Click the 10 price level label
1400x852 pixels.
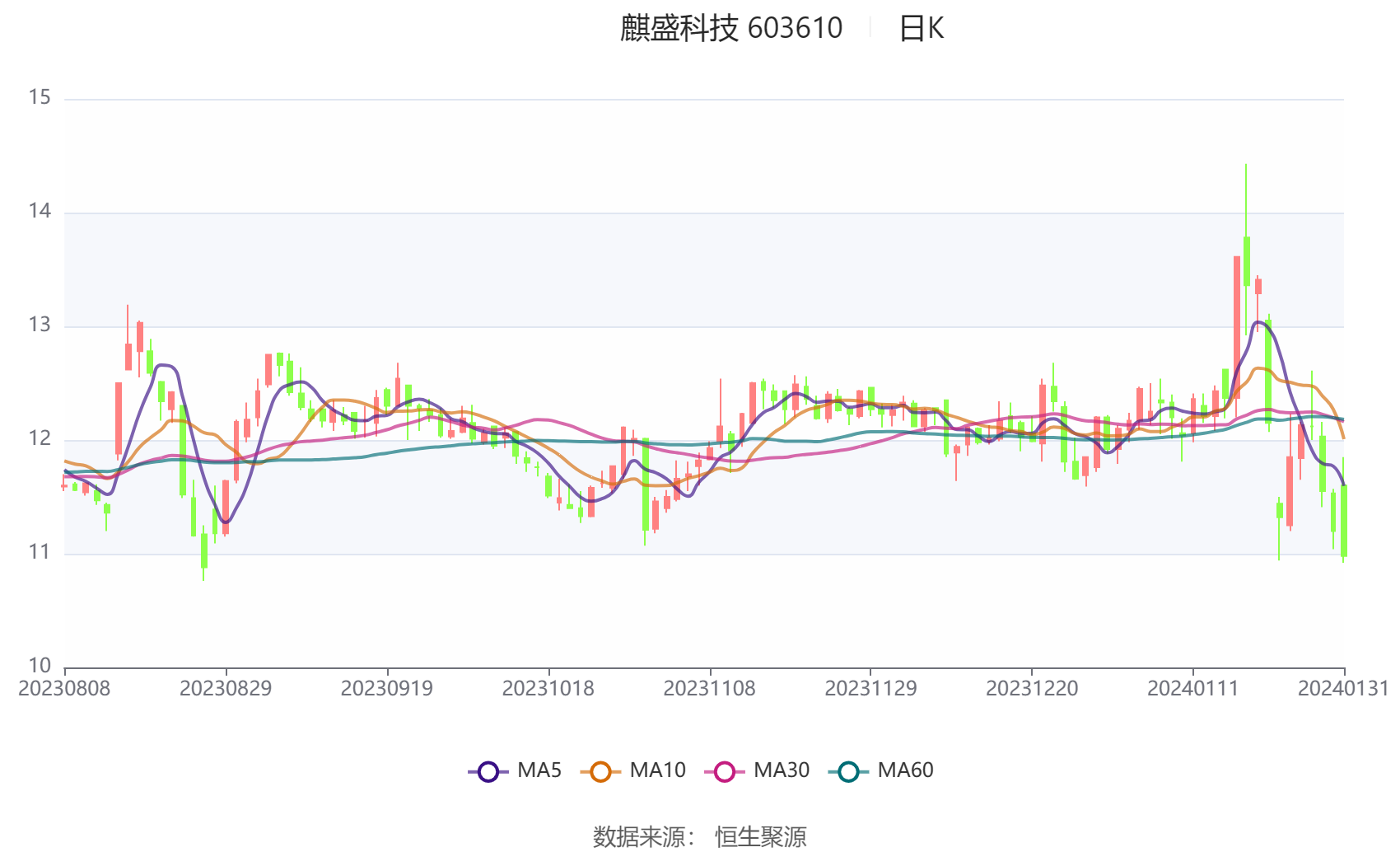tap(40, 666)
